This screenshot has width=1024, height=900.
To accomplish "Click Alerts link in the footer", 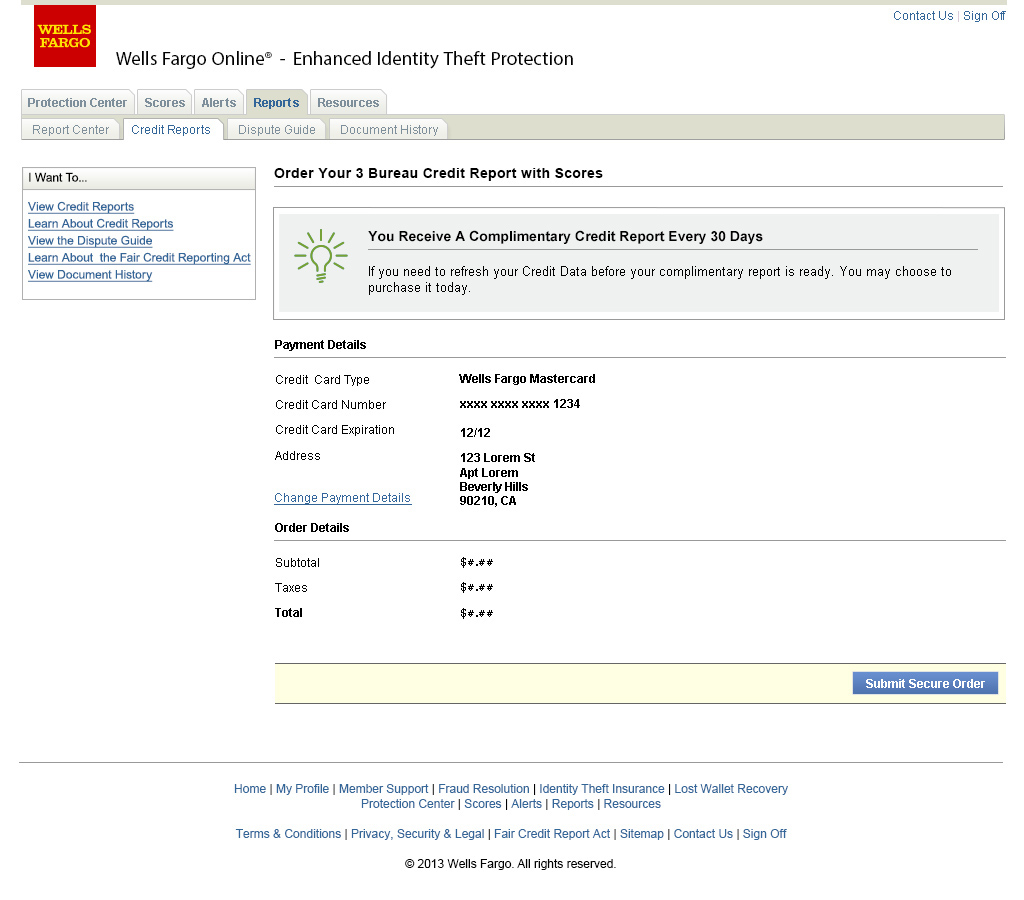I will click(x=526, y=803).
